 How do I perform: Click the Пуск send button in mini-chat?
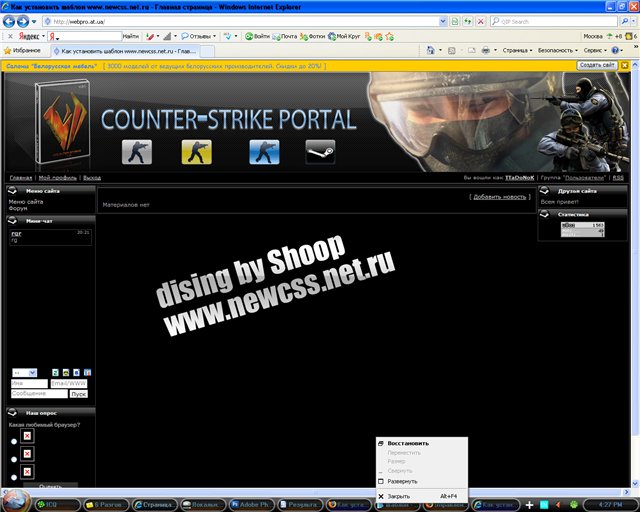pyautogui.click(x=78, y=394)
